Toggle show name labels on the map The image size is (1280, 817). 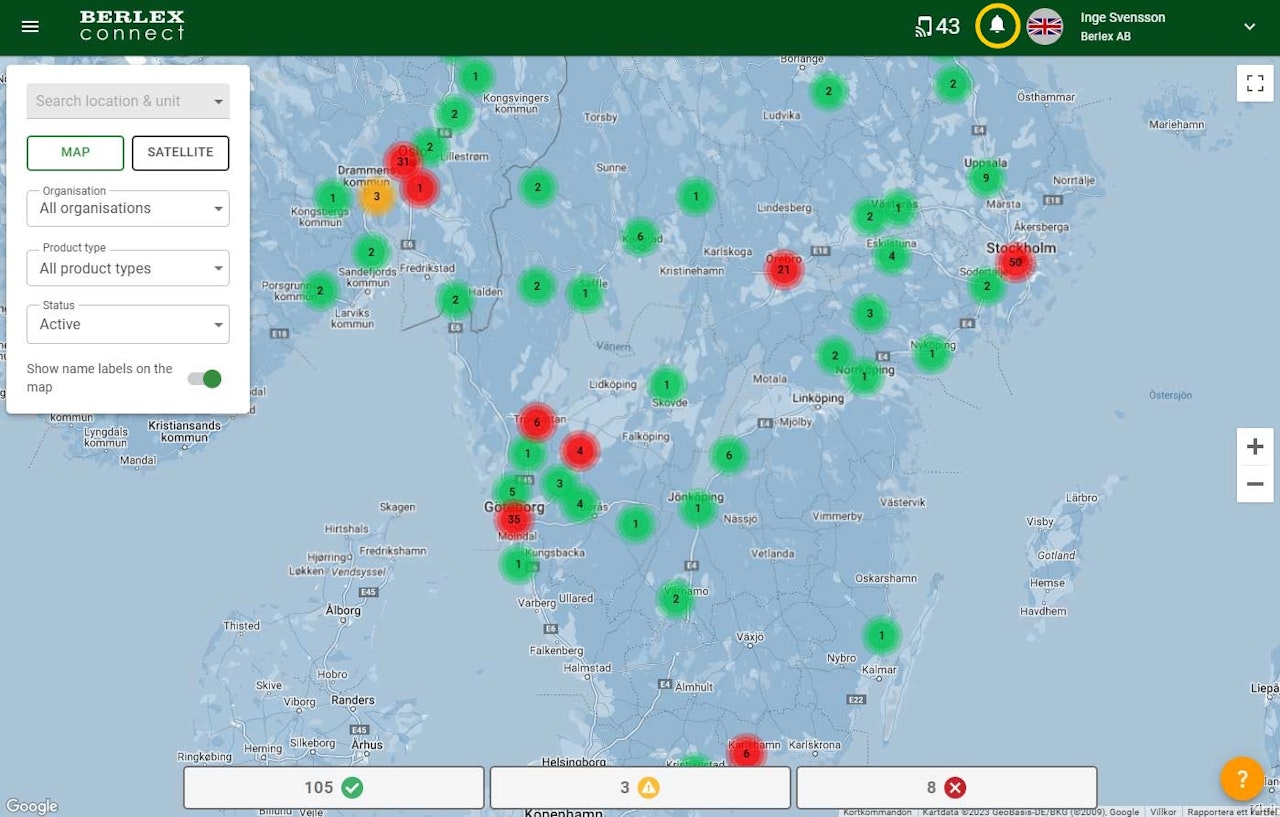pos(205,378)
